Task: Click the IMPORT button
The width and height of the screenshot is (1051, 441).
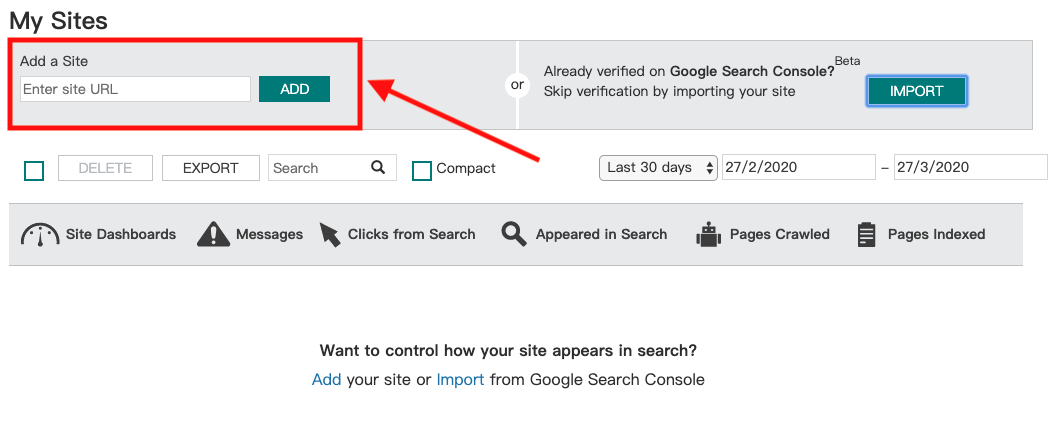Action: tap(917, 91)
